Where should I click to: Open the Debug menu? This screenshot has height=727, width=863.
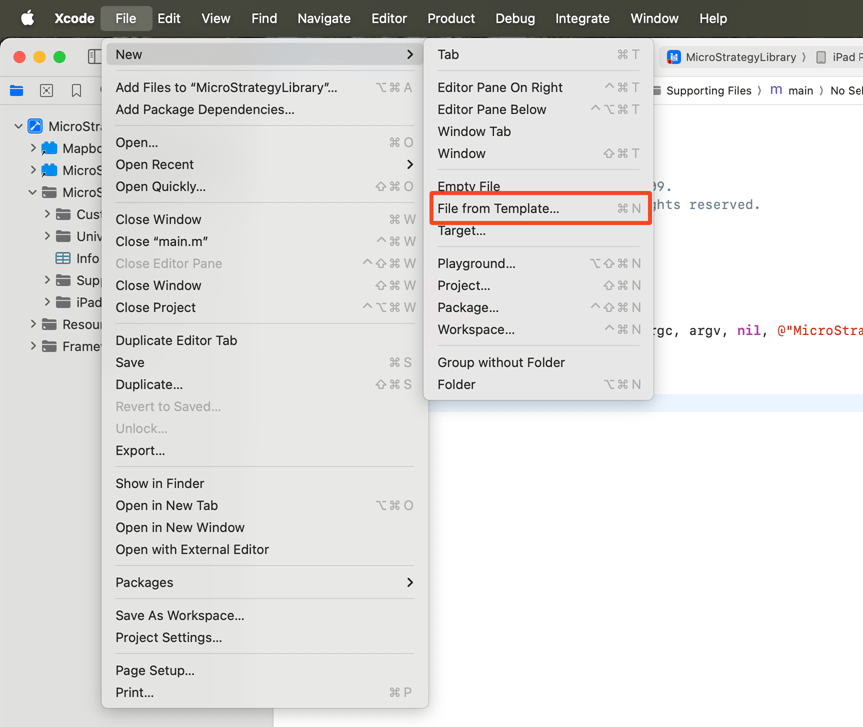pos(515,18)
